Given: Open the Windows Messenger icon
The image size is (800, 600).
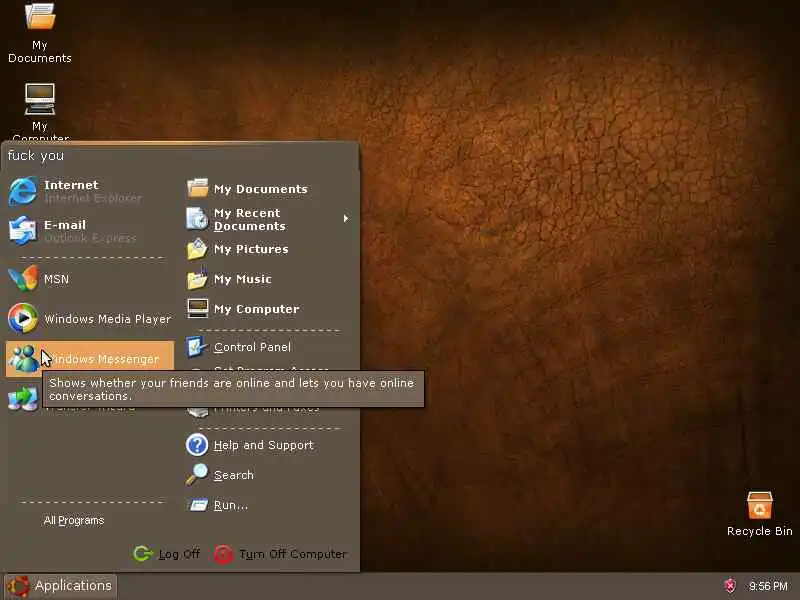Looking at the screenshot, I should click(23, 359).
